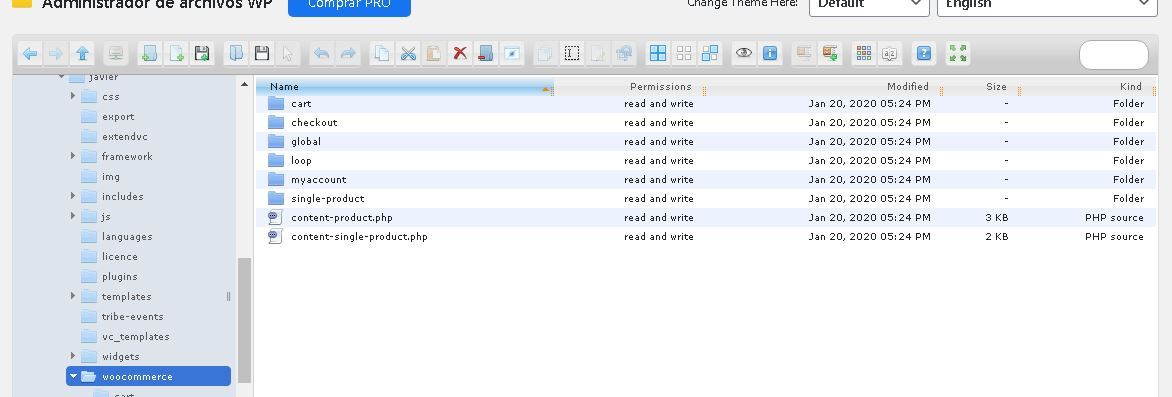
Task: Select the languages folder in tree
Action: [127, 236]
